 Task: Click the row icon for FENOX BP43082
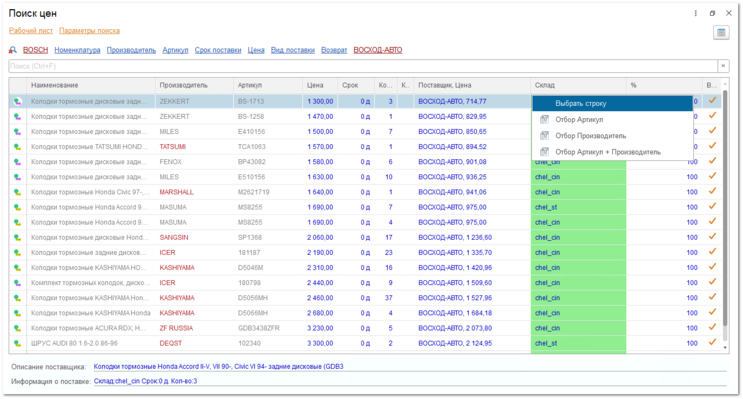pyautogui.click(x=18, y=162)
